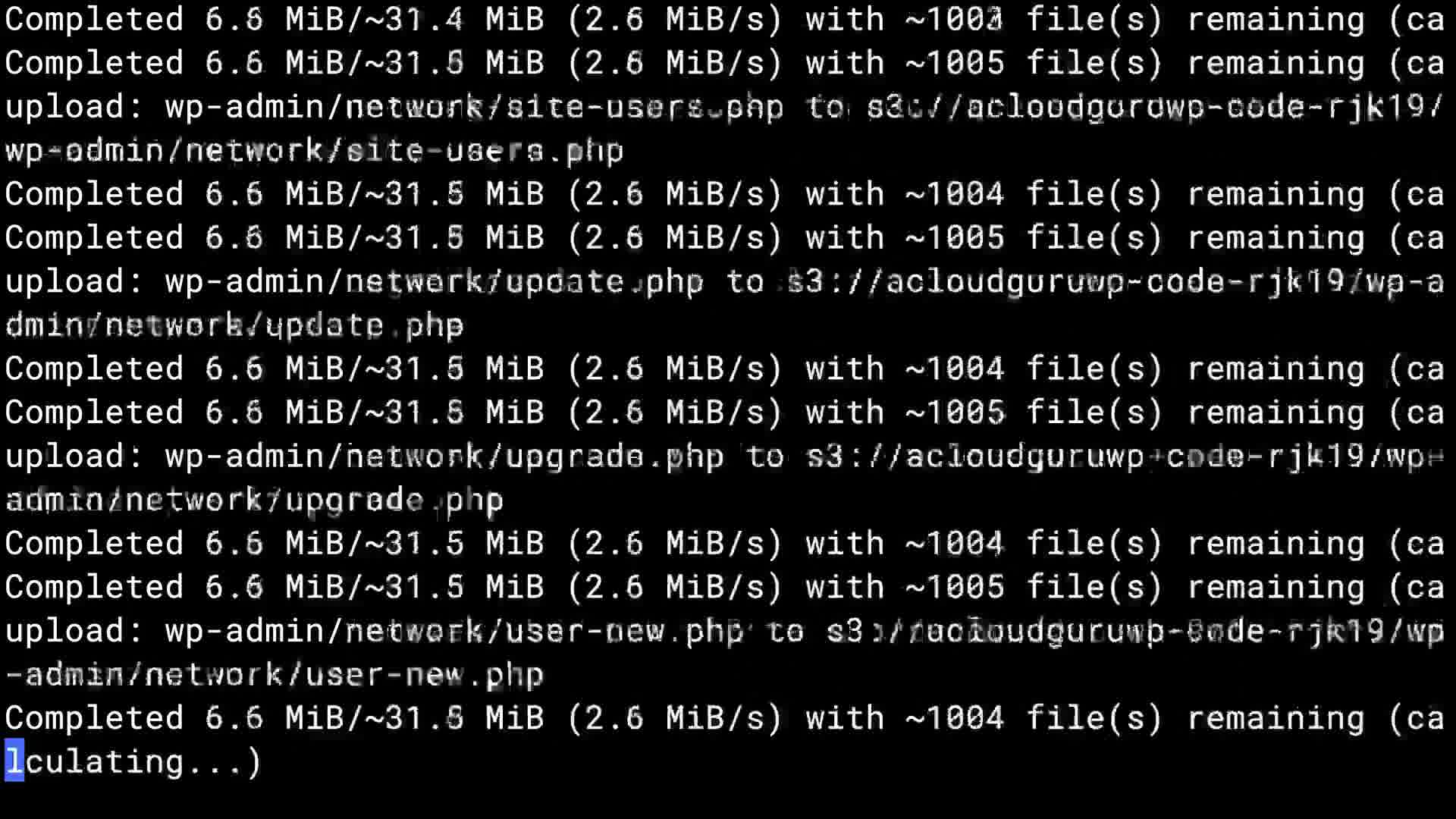Click the s3:// URL after user-new.php
This screenshot has width=1456, height=819.
click(1134, 631)
